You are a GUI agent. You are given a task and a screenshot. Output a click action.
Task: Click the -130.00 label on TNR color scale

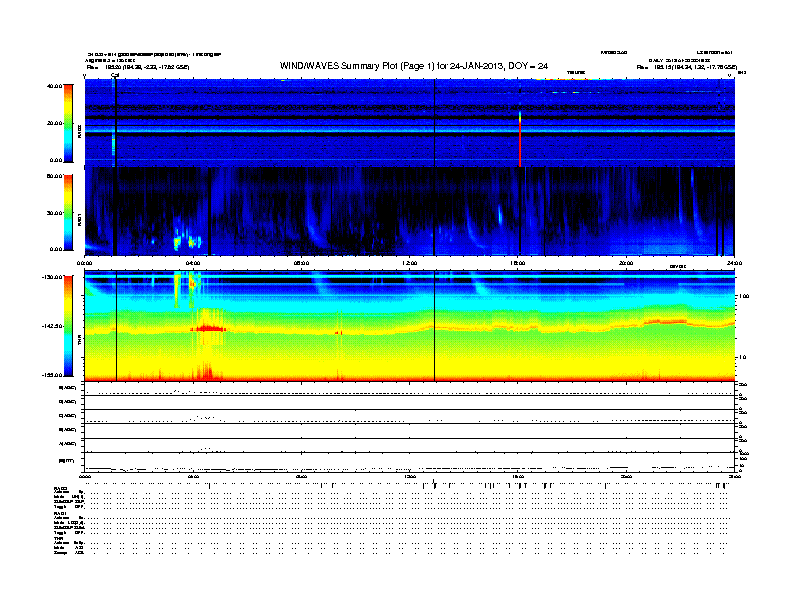(53, 277)
